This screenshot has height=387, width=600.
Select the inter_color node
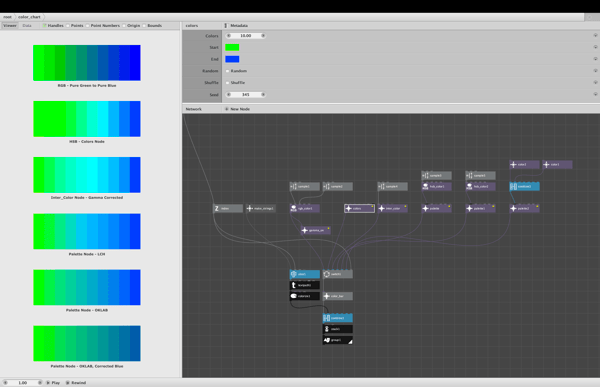(393, 208)
